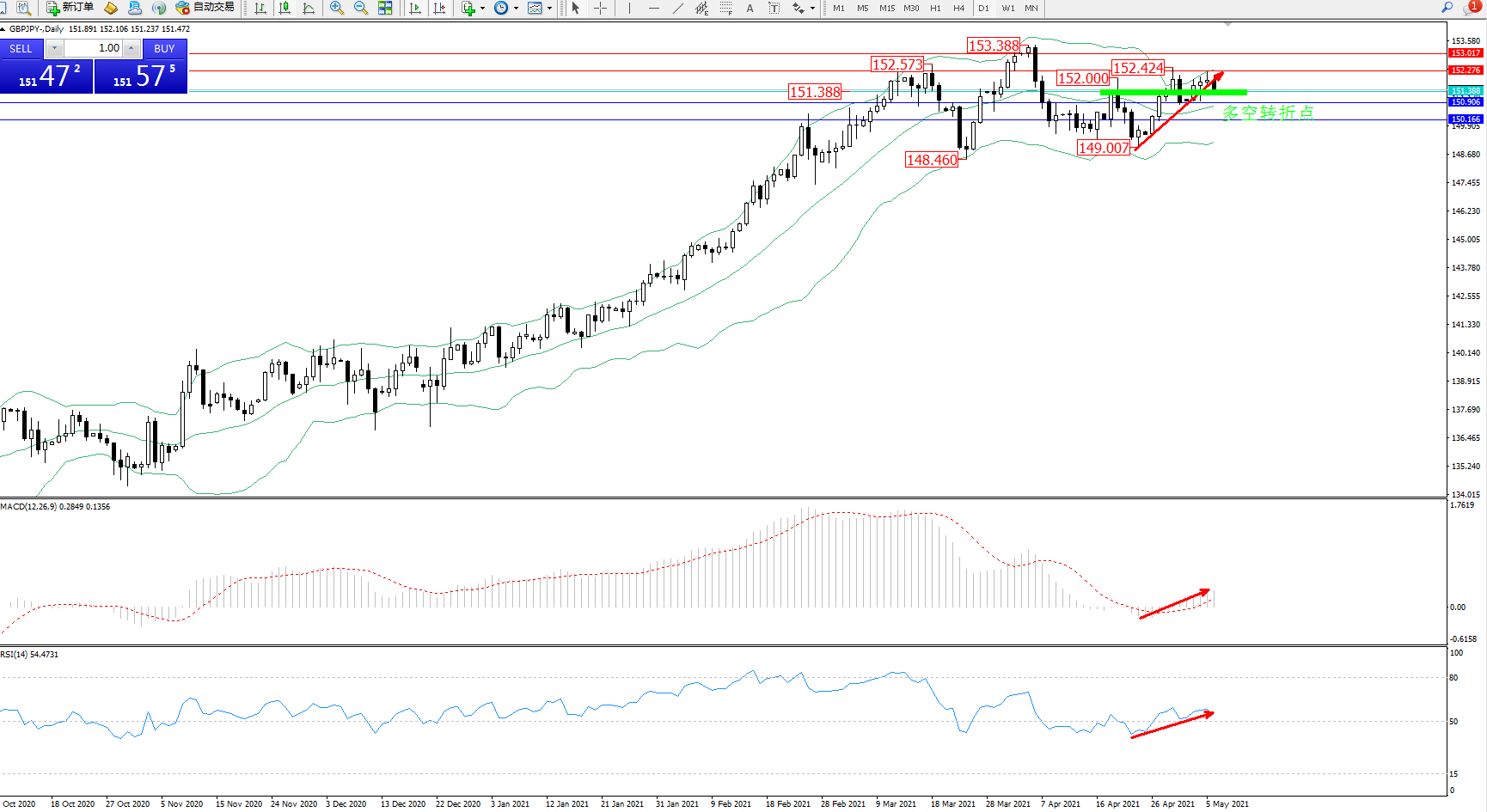Toggle the Chart Shift button
The image size is (1487, 812).
(x=439, y=8)
